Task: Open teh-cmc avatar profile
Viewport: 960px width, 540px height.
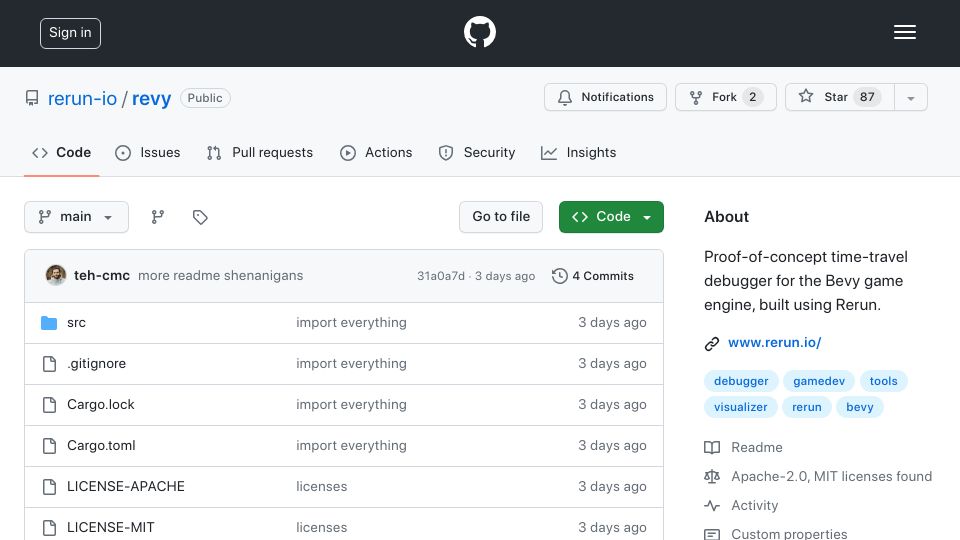Action: pos(56,276)
